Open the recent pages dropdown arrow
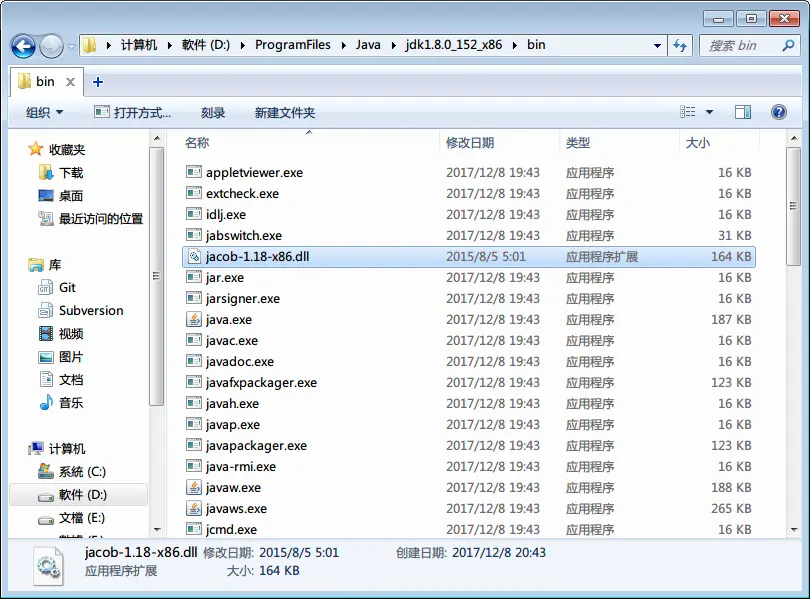The width and height of the screenshot is (810, 599). coord(71,46)
